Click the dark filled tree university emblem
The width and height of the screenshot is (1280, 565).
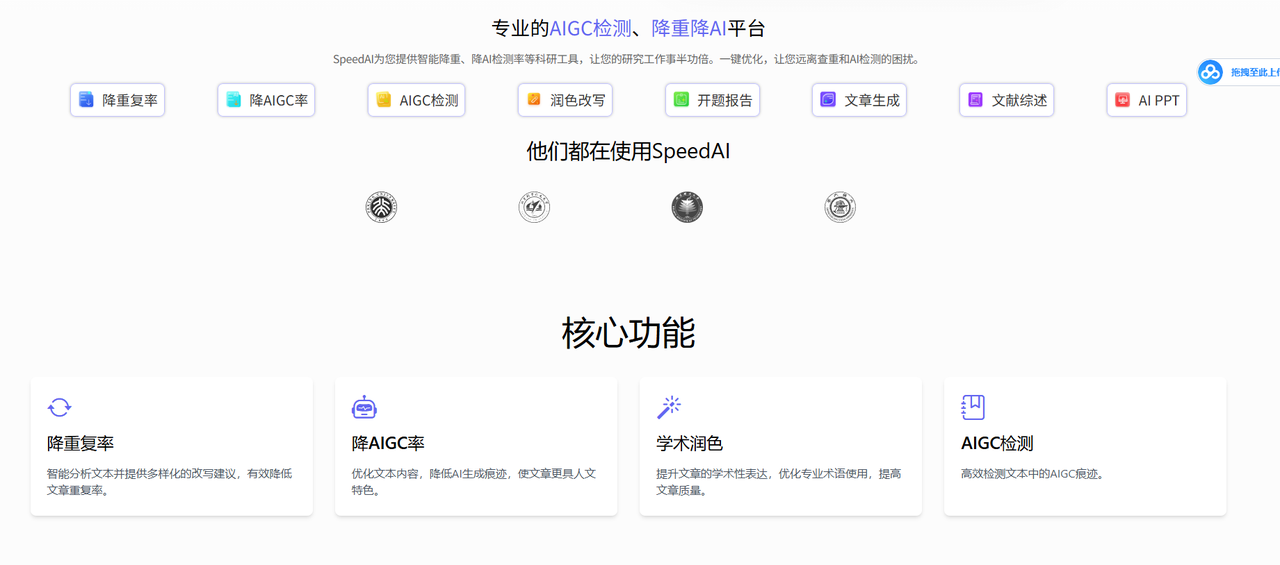(x=687, y=207)
